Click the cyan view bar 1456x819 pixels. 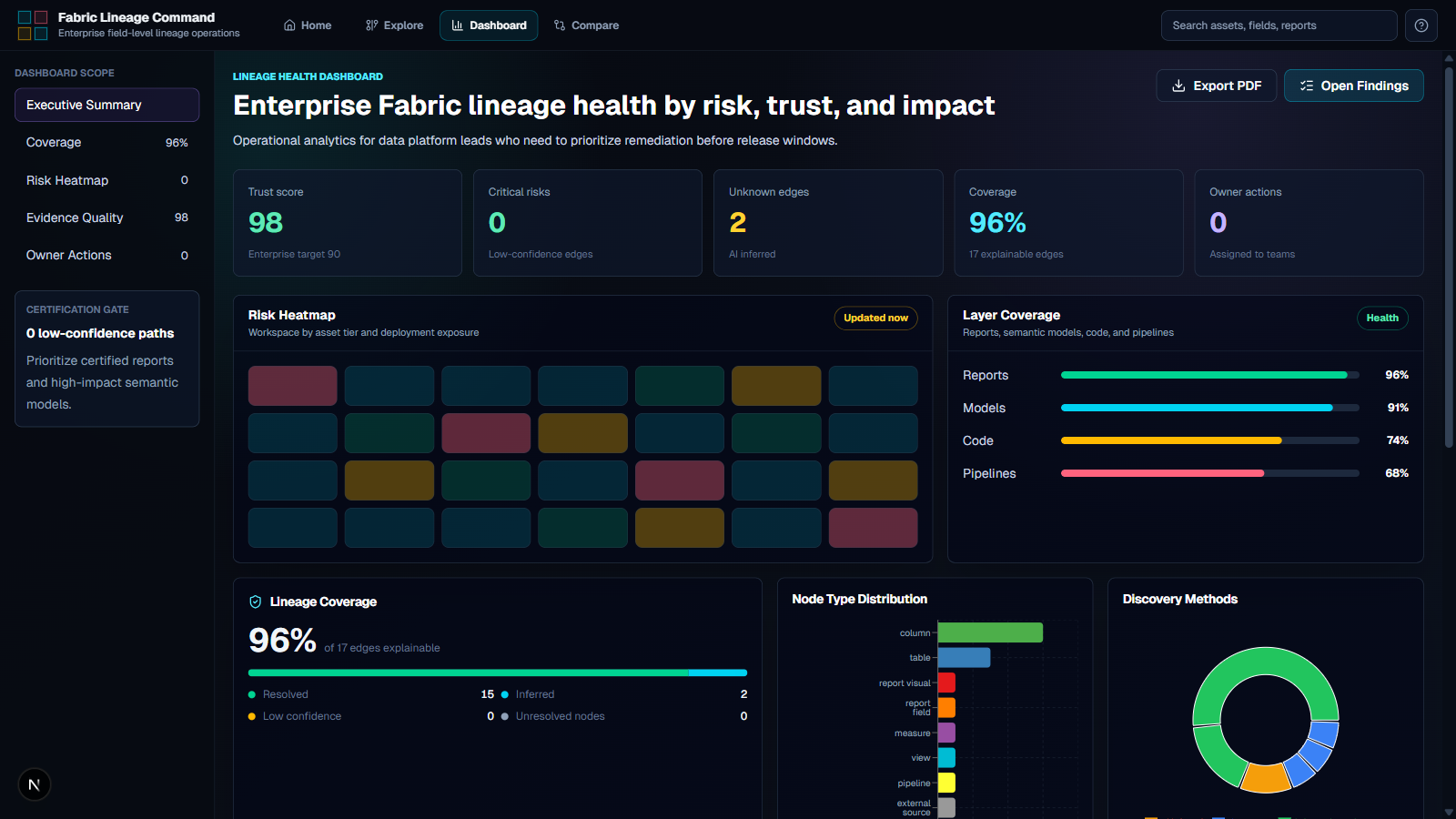click(x=946, y=757)
